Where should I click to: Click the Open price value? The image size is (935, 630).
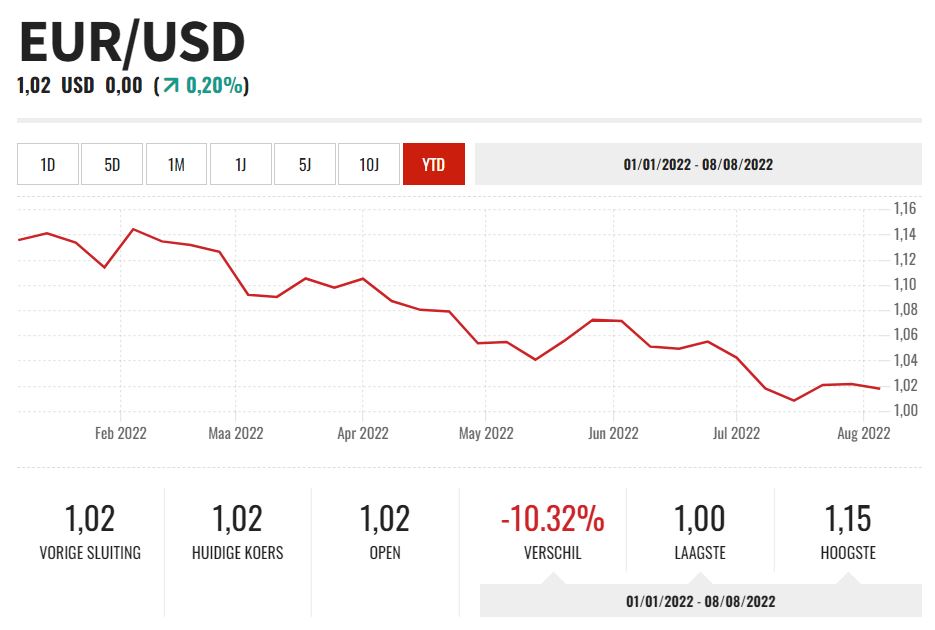[x=385, y=519]
